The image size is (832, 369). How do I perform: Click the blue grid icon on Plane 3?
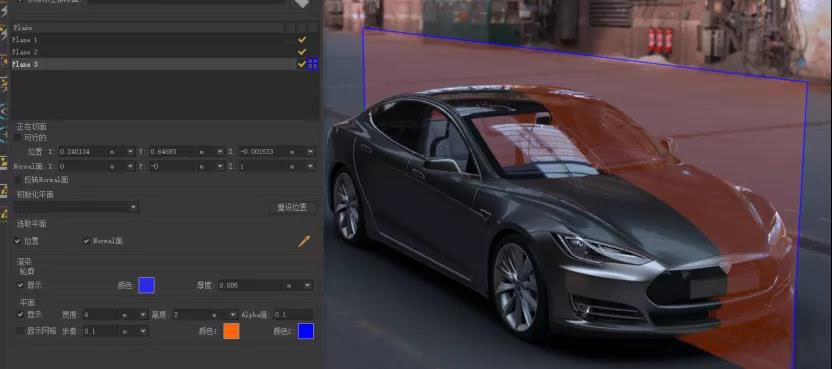[313, 64]
